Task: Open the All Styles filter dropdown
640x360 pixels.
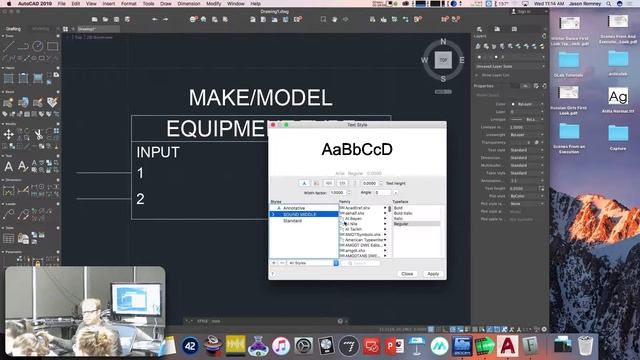Action: [313, 263]
